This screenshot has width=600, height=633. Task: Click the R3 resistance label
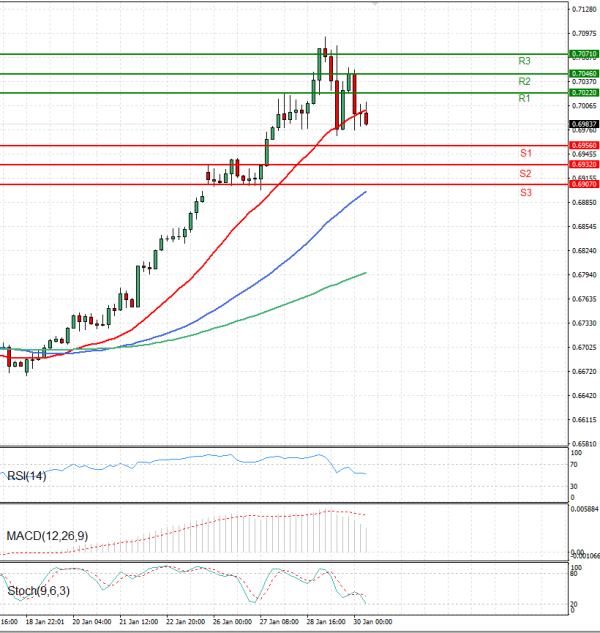(523, 61)
